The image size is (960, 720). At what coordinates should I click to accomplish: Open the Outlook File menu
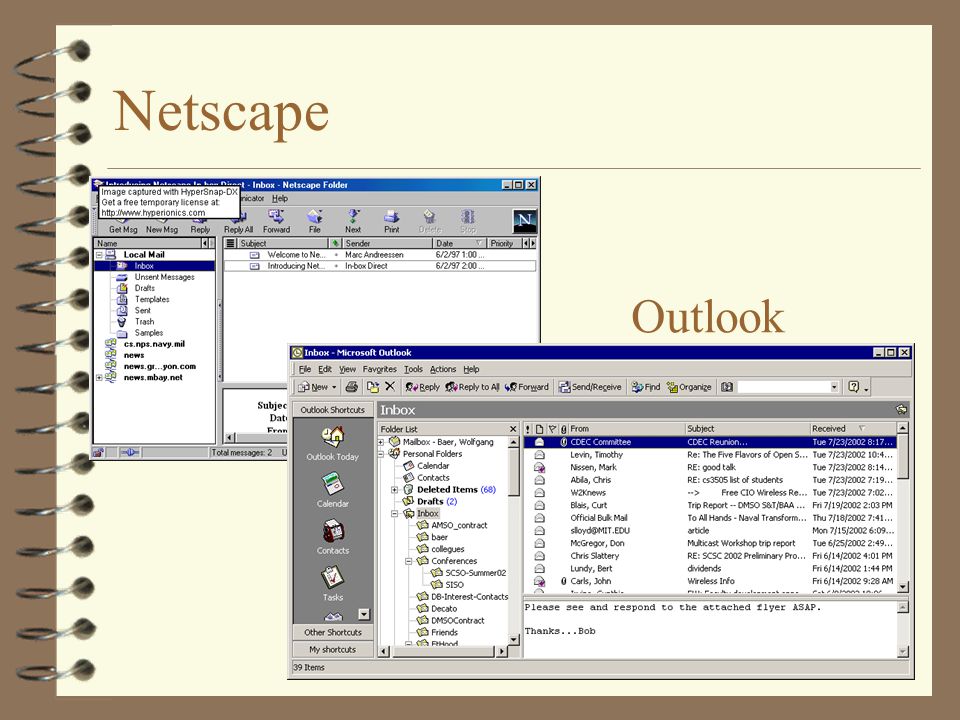(x=305, y=369)
